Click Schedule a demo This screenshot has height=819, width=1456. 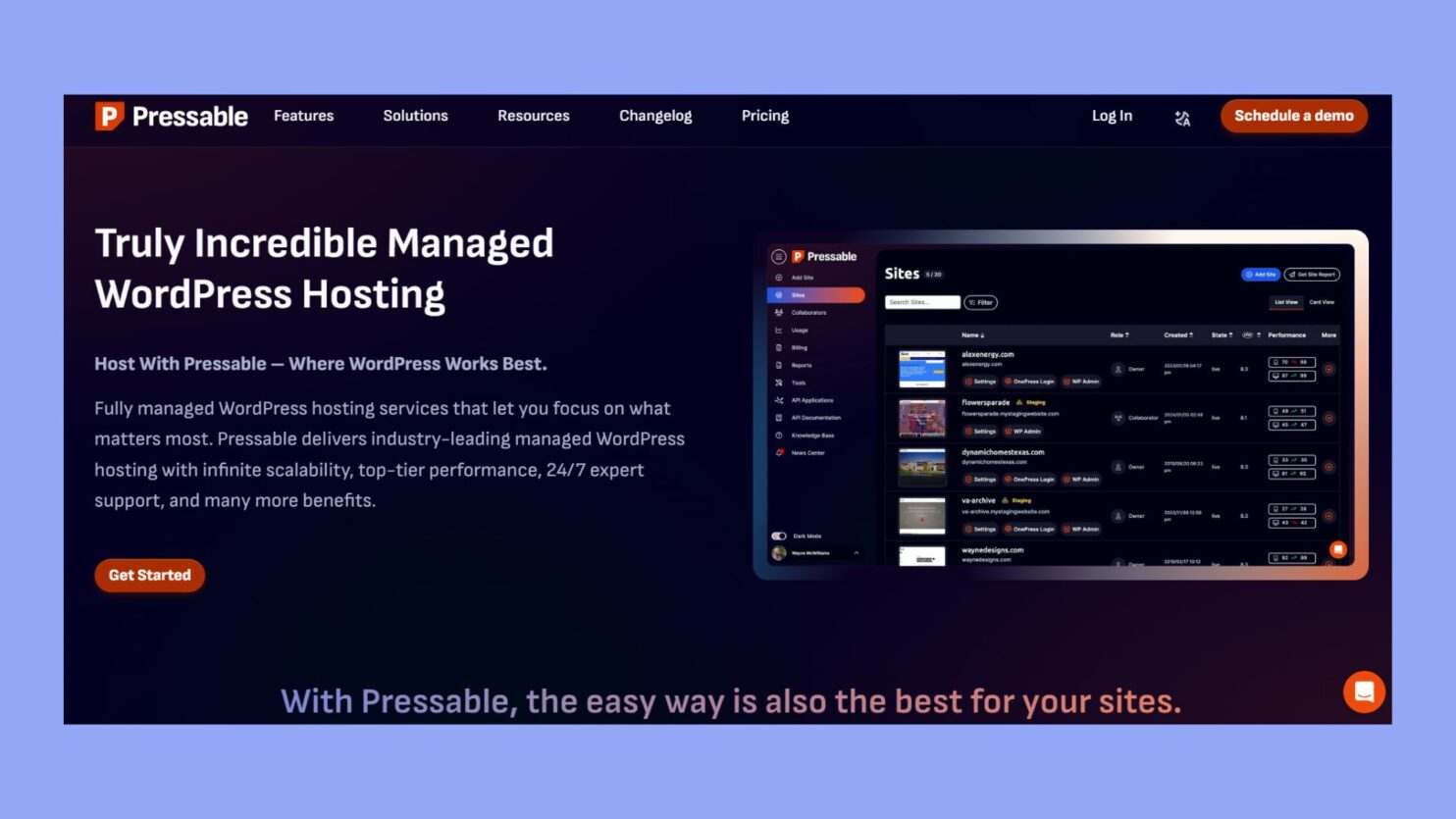point(1293,116)
